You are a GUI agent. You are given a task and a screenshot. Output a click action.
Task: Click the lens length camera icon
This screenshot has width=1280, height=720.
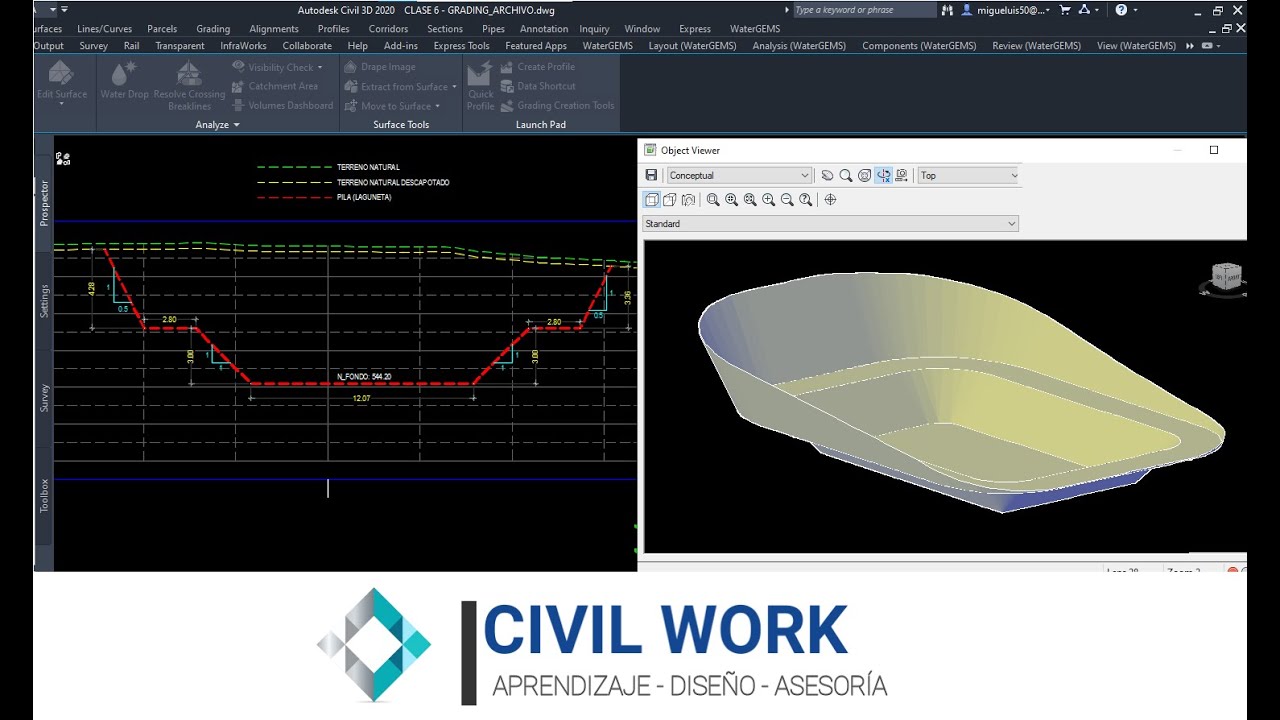point(688,200)
